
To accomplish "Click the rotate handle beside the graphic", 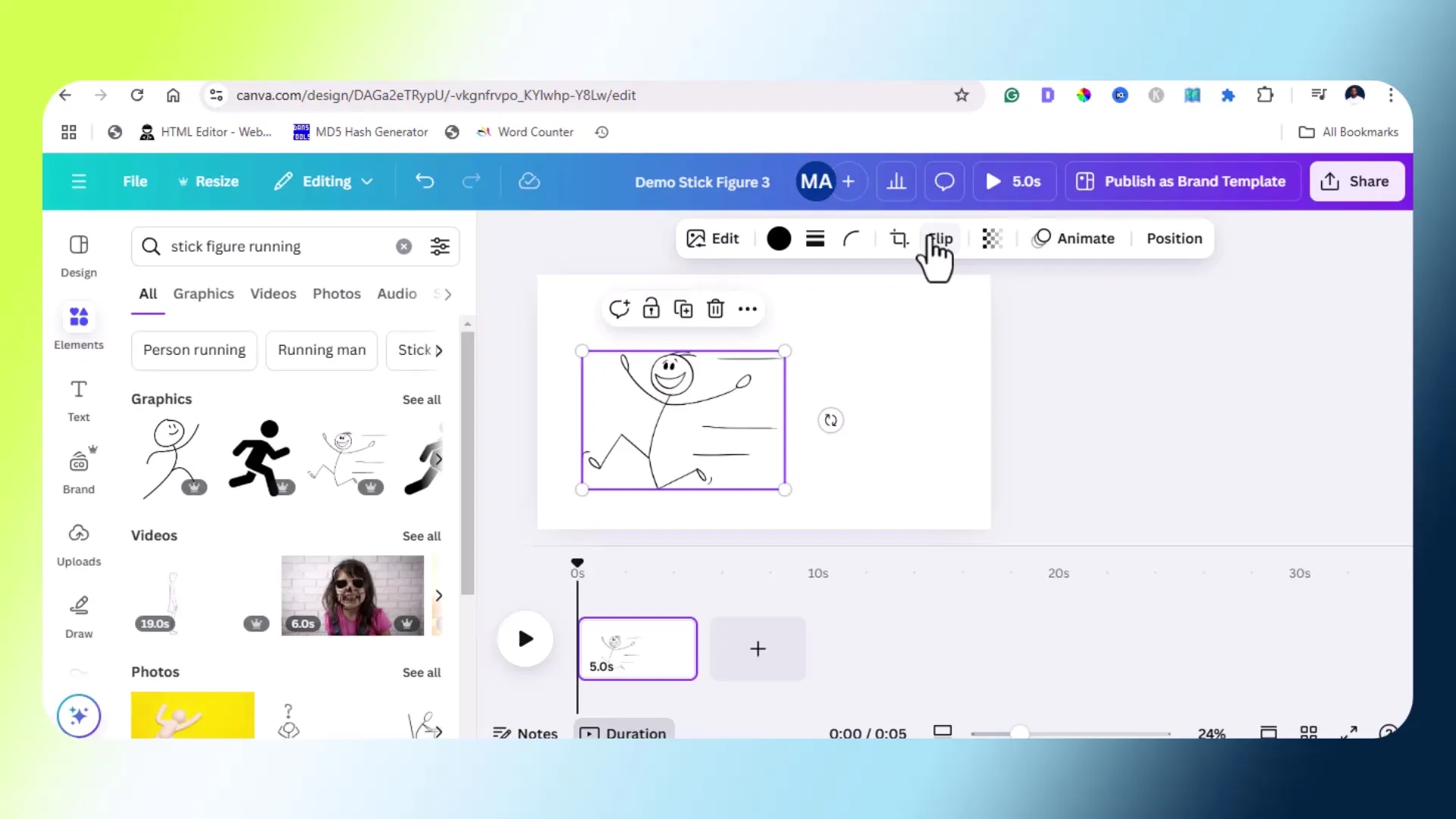I will (831, 420).
